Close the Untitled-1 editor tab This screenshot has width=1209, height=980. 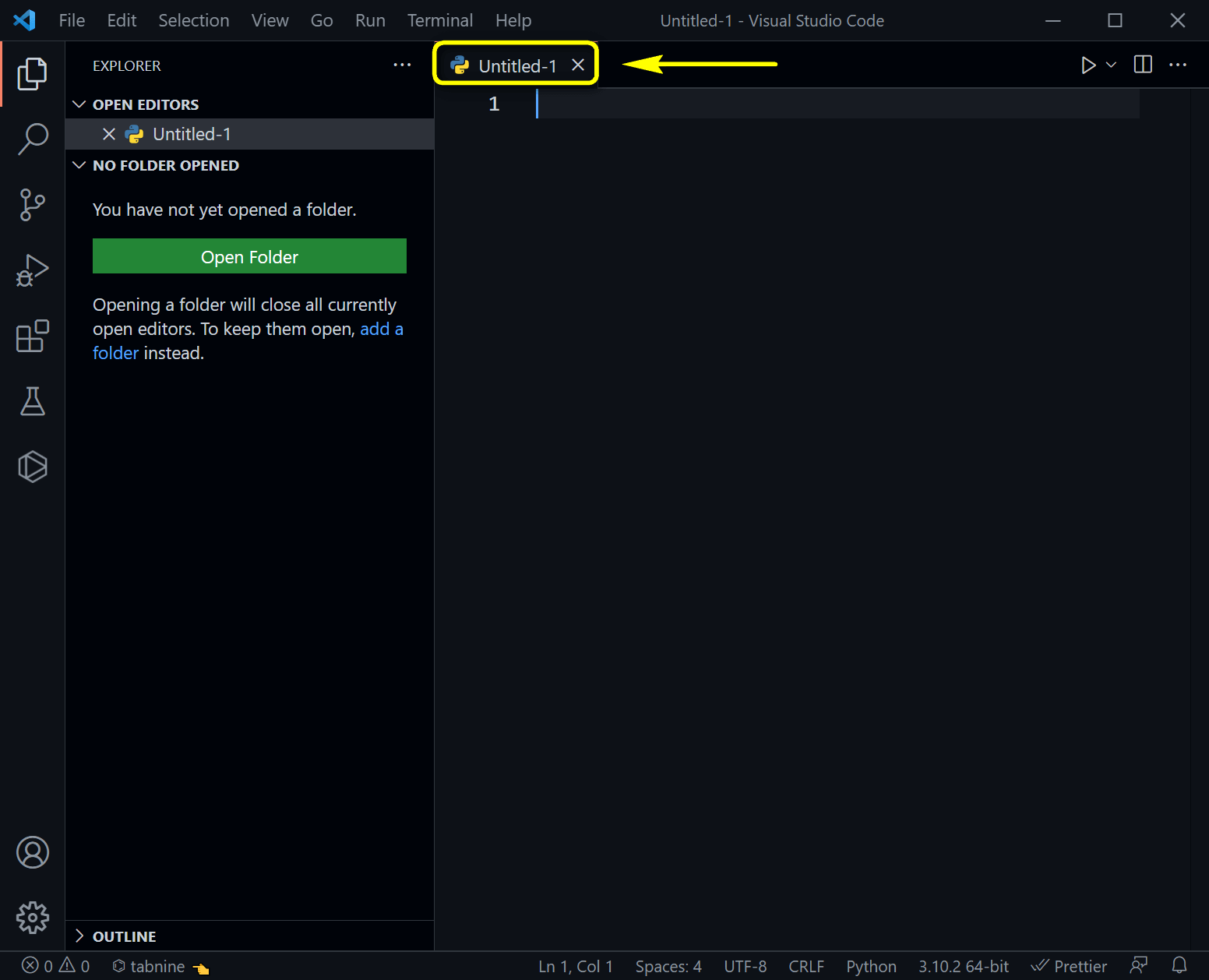(x=578, y=65)
